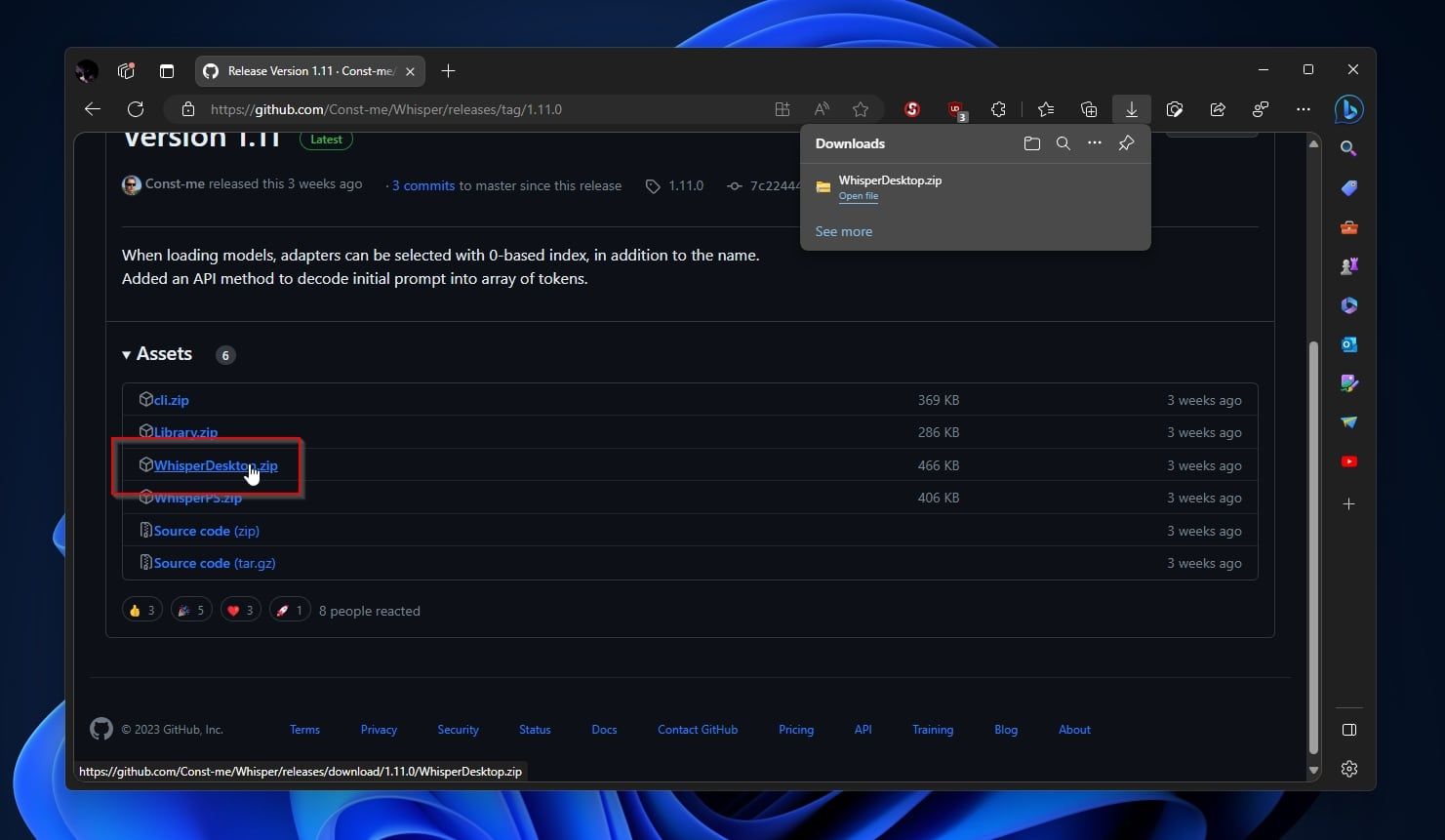The height and width of the screenshot is (840, 1445).
Task: Toggle party popper reaction
Action: 191,611
